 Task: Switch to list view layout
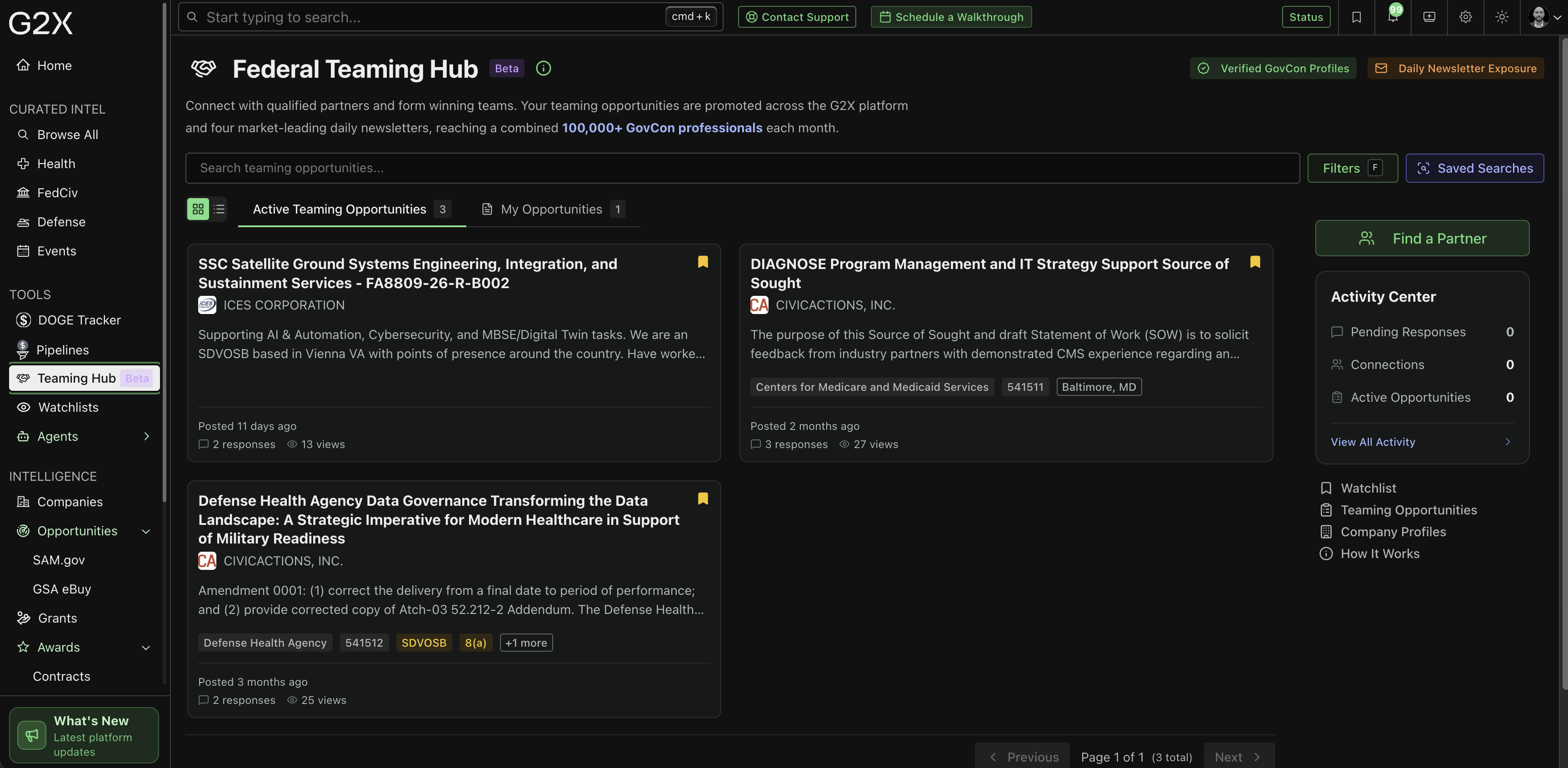[x=219, y=209]
